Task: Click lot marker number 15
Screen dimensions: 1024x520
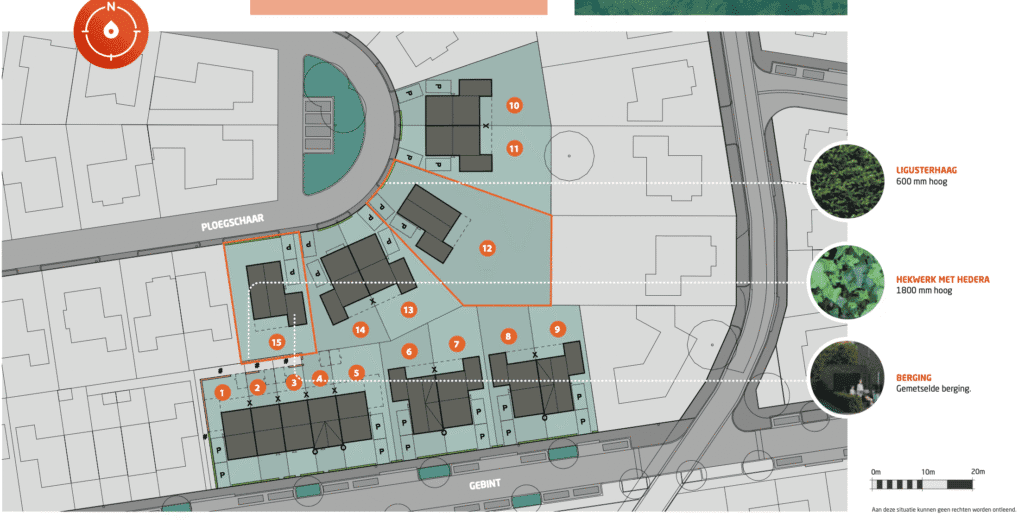Action: pos(277,341)
